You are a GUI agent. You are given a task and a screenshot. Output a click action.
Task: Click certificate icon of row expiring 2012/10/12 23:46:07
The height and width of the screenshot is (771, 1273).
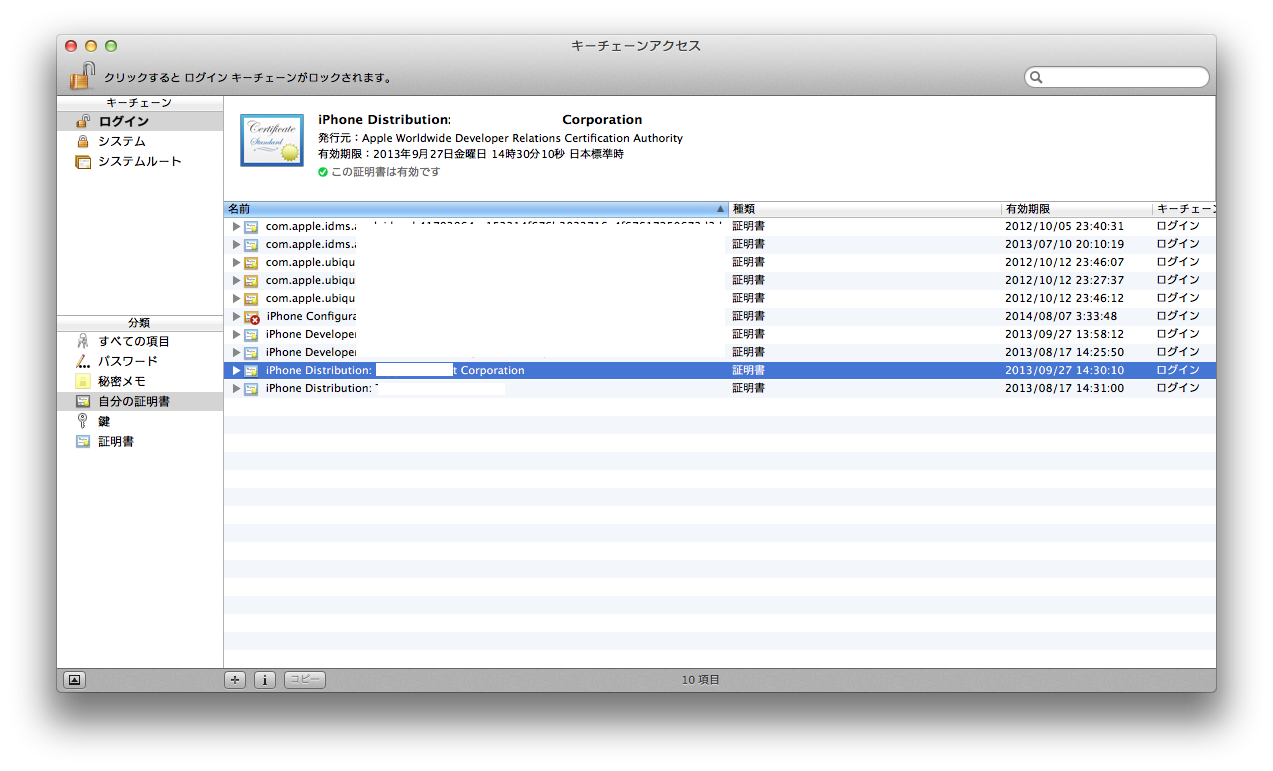[x=251, y=263]
